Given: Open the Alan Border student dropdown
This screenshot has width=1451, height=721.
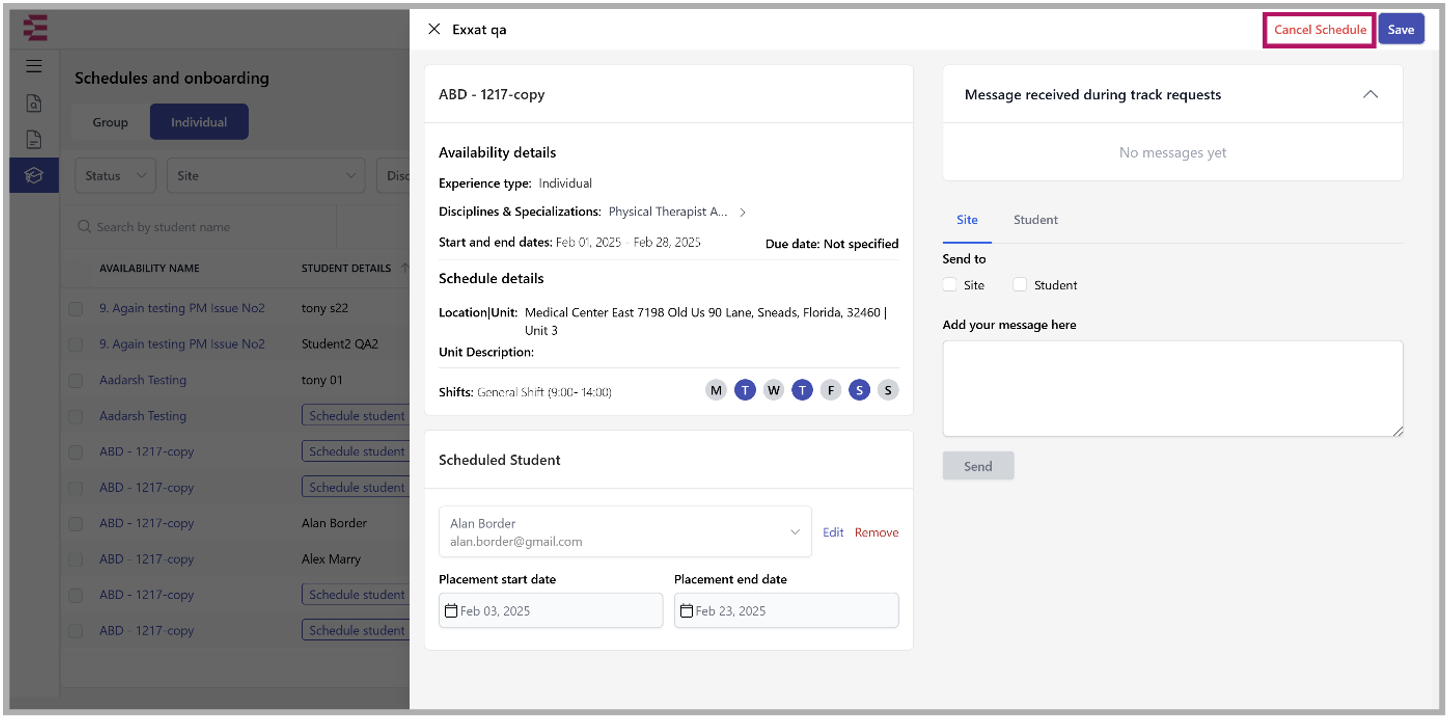Looking at the screenshot, I should pos(795,532).
